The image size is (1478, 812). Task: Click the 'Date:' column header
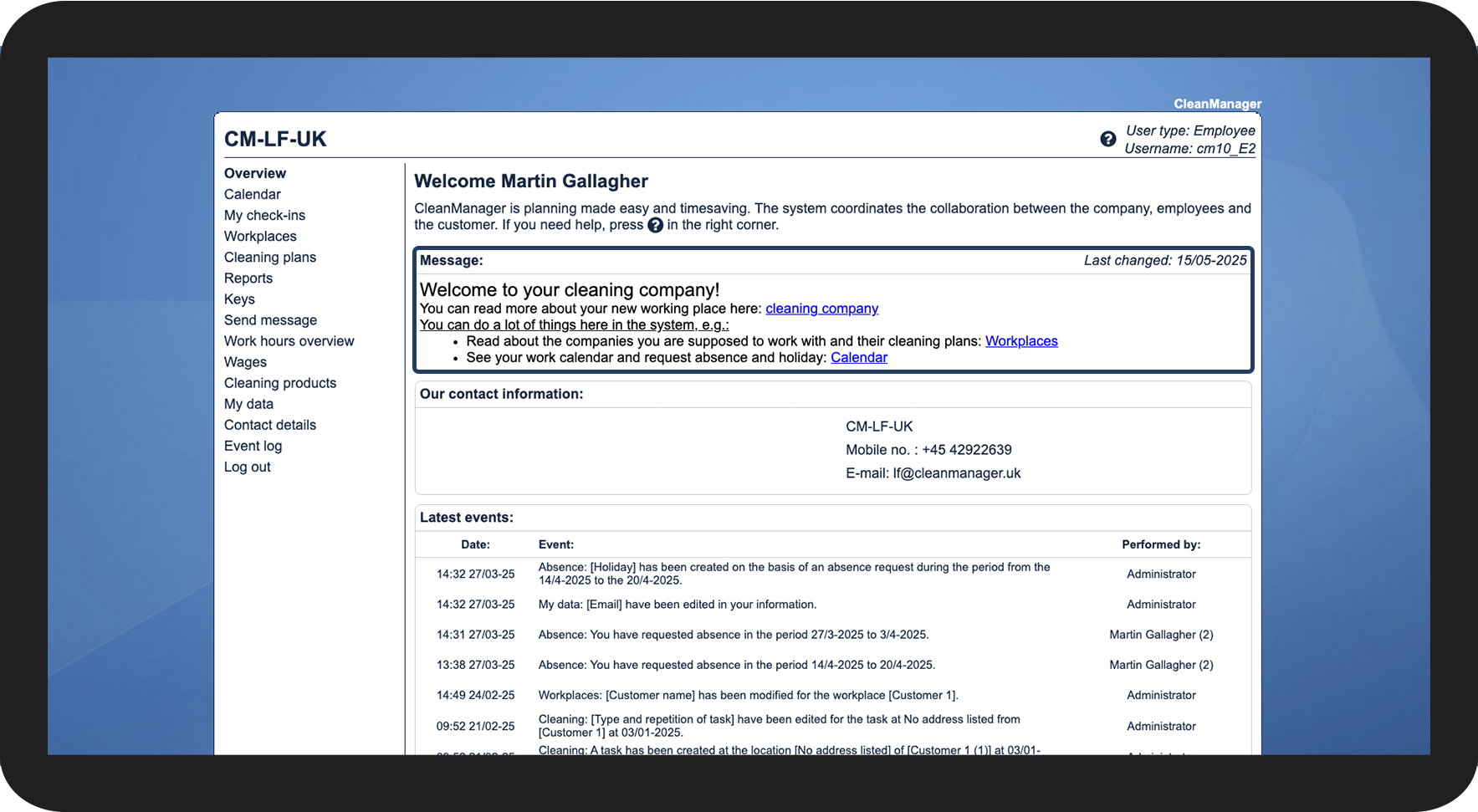475,544
